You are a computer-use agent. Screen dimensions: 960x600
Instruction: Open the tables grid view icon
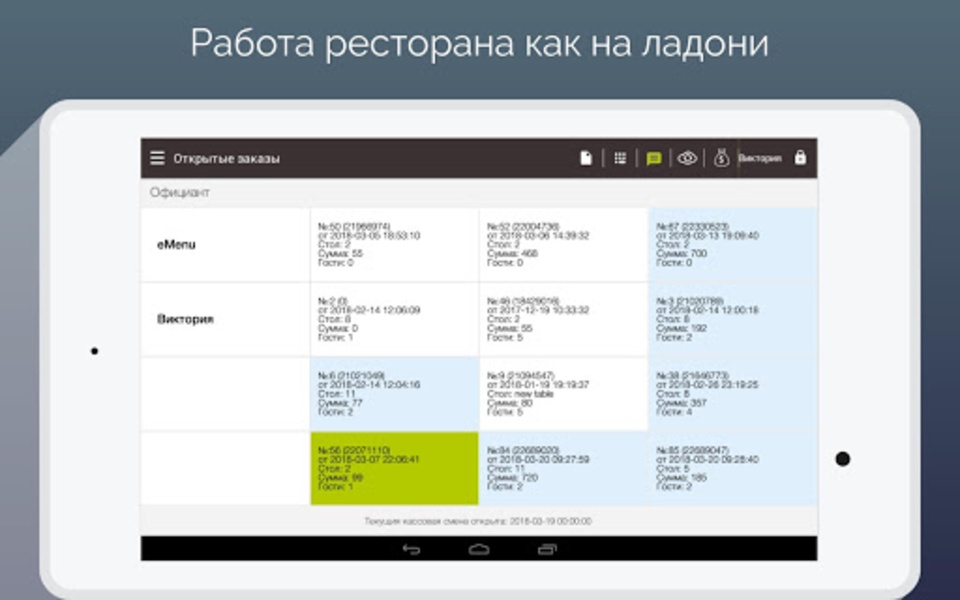click(x=620, y=158)
